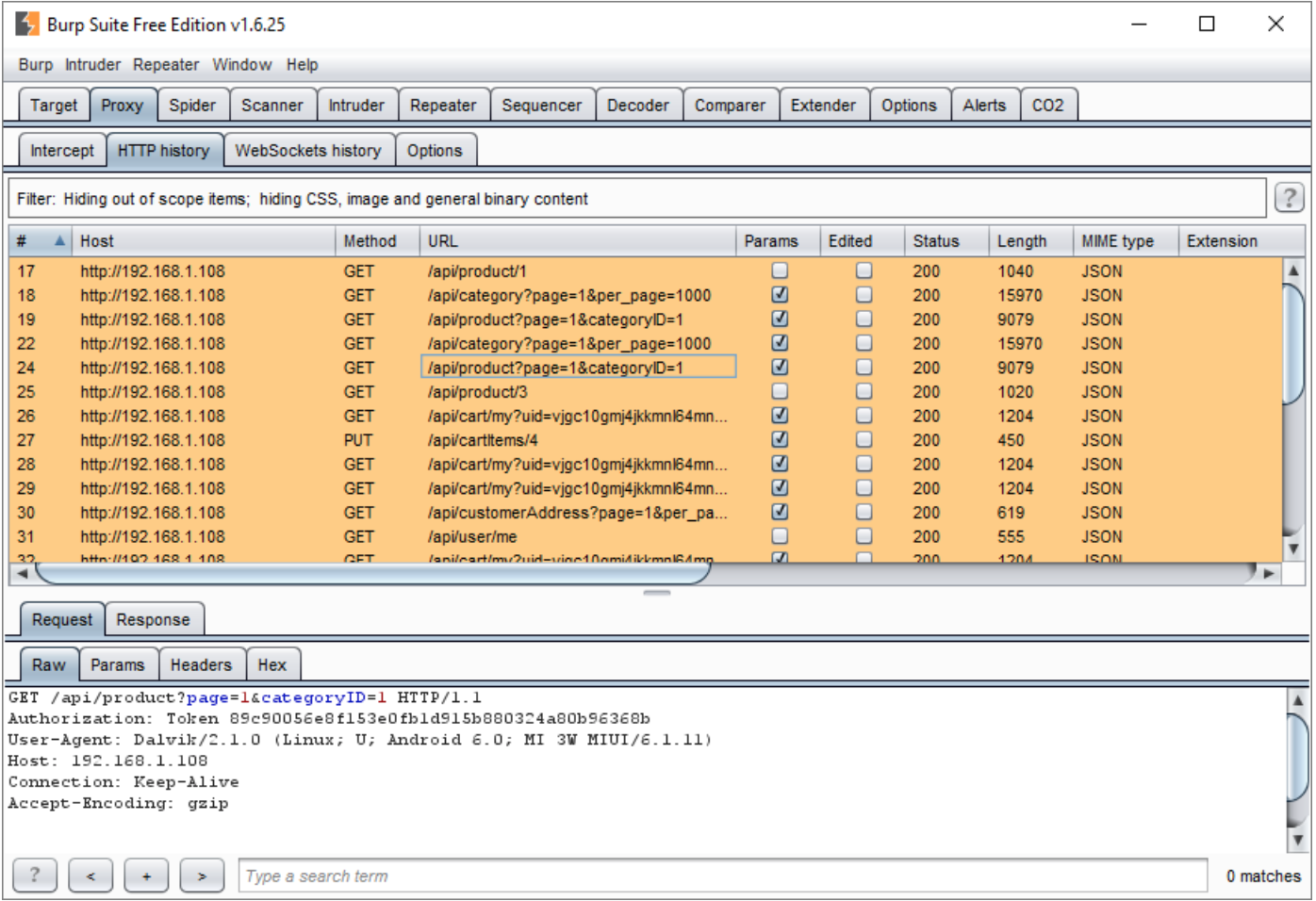Screen dimensions: 1316x901
Task: View the Params request tab
Action: [118, 664]
